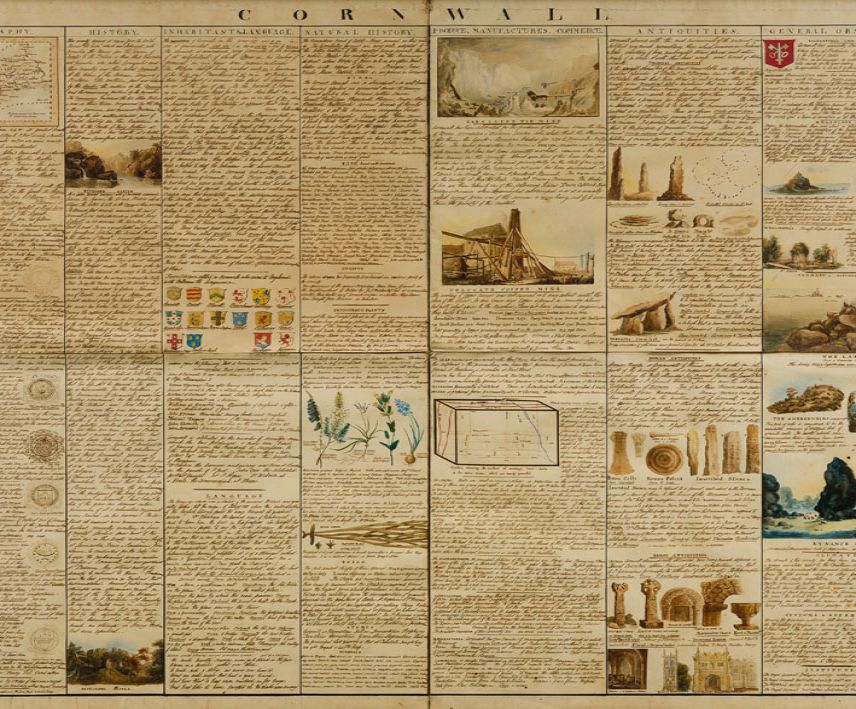Open the copper mine engine house painting
This screenshot has width=856, height=709.
click(x=517, y=245)
